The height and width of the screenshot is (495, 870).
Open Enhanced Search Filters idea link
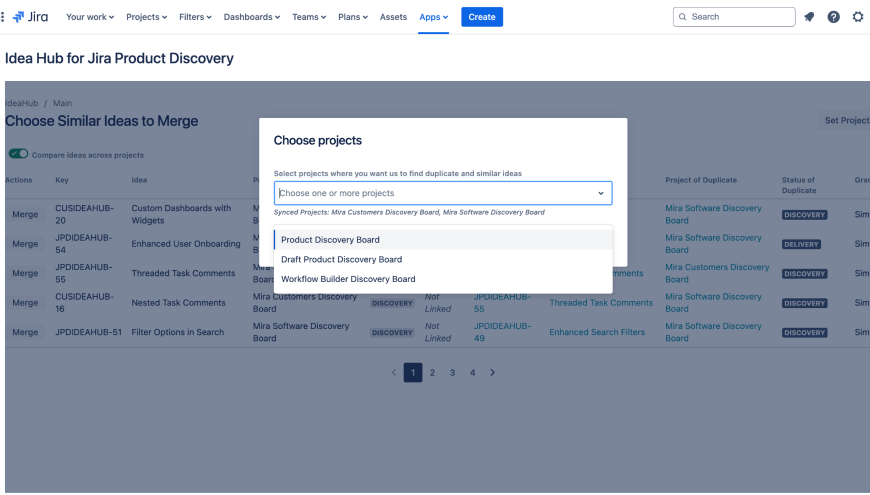coord(597,332)
